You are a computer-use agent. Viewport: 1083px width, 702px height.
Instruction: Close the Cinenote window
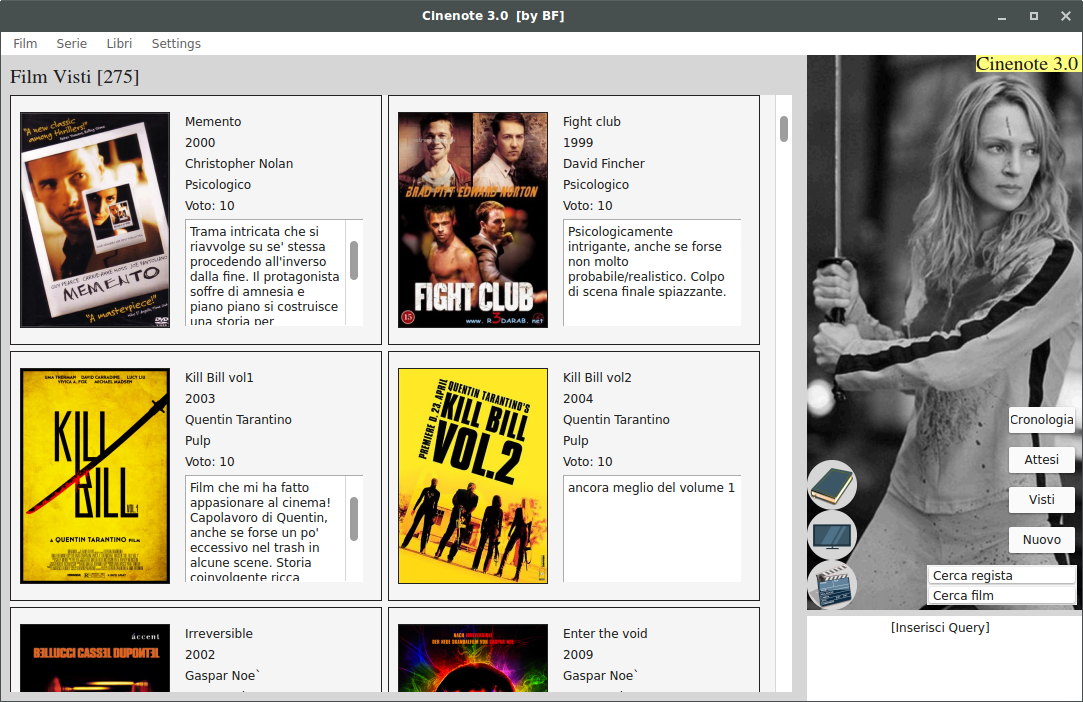(1066, 16)
